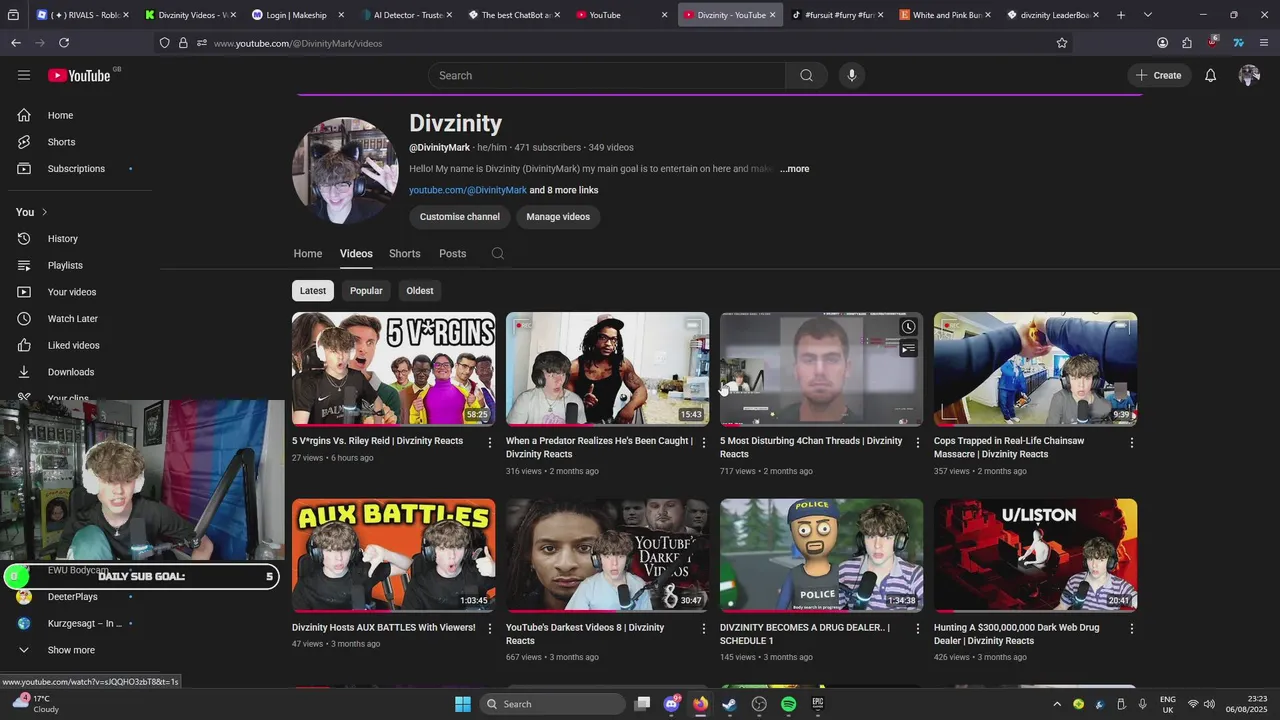
Task: Show hidden system tray icons chevron
Action: tap(1057, 704)
